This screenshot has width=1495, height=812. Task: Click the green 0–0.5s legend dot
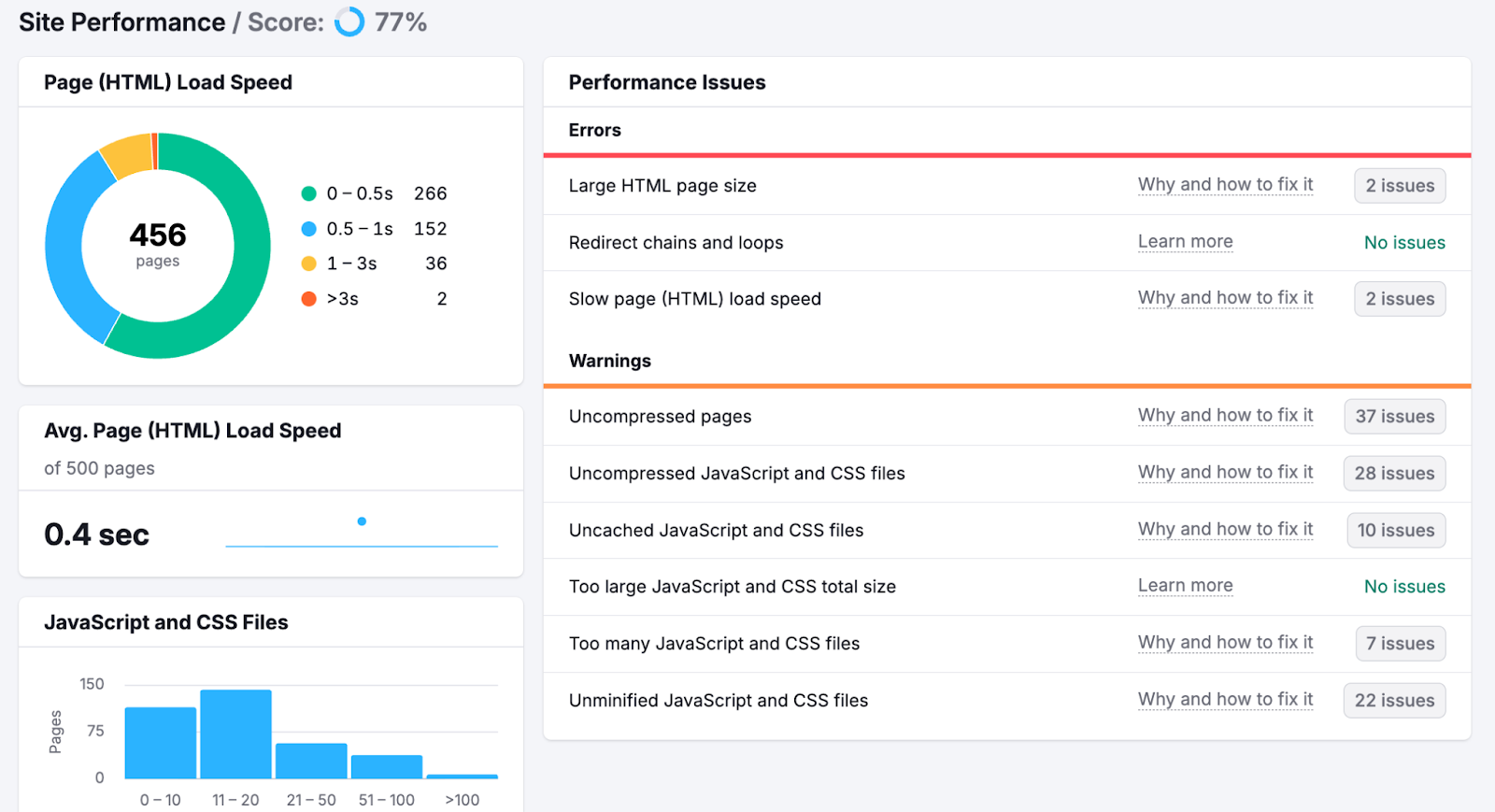[308, 193]
